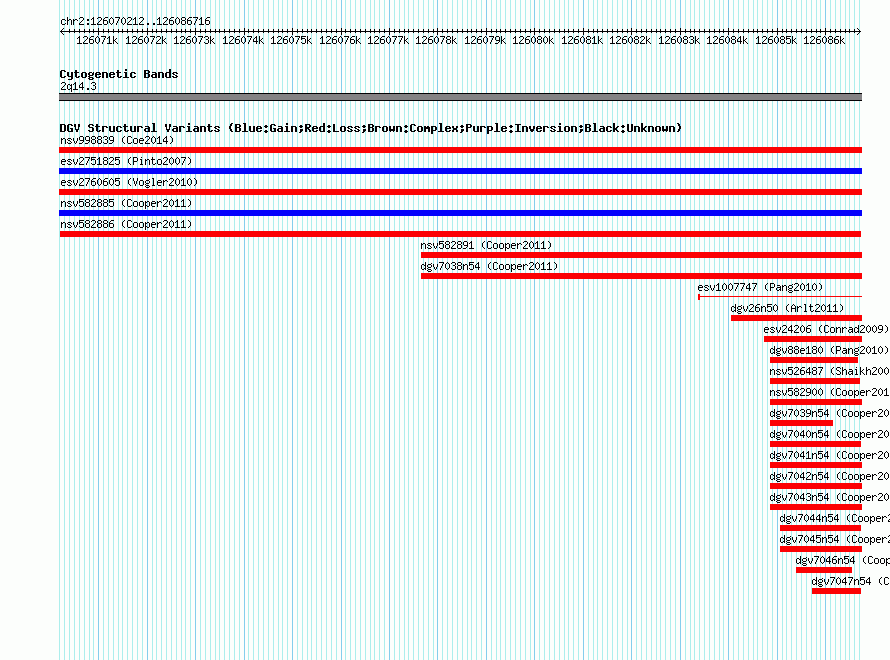The width and height of the screenshot is (890, 660).
Task: Click the blue gain bar for esv2751825
Action: 460,171
